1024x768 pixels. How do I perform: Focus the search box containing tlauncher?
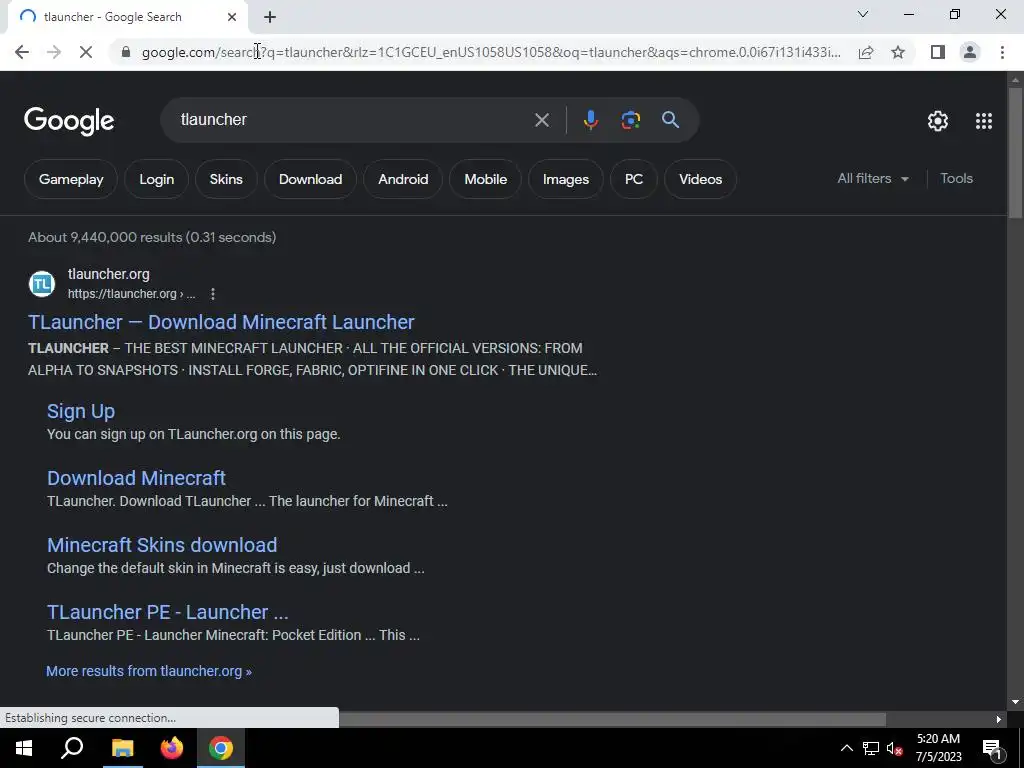(353, 120)
